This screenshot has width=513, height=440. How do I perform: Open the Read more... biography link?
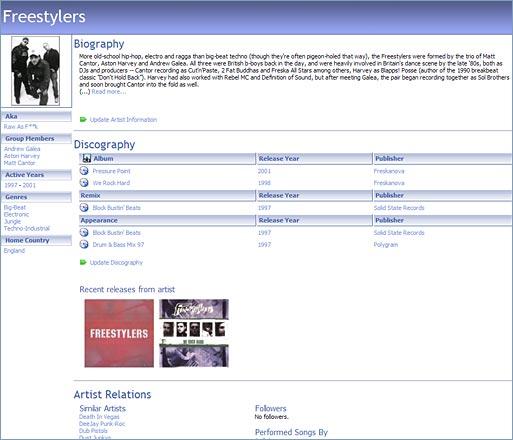pos(109,92)
